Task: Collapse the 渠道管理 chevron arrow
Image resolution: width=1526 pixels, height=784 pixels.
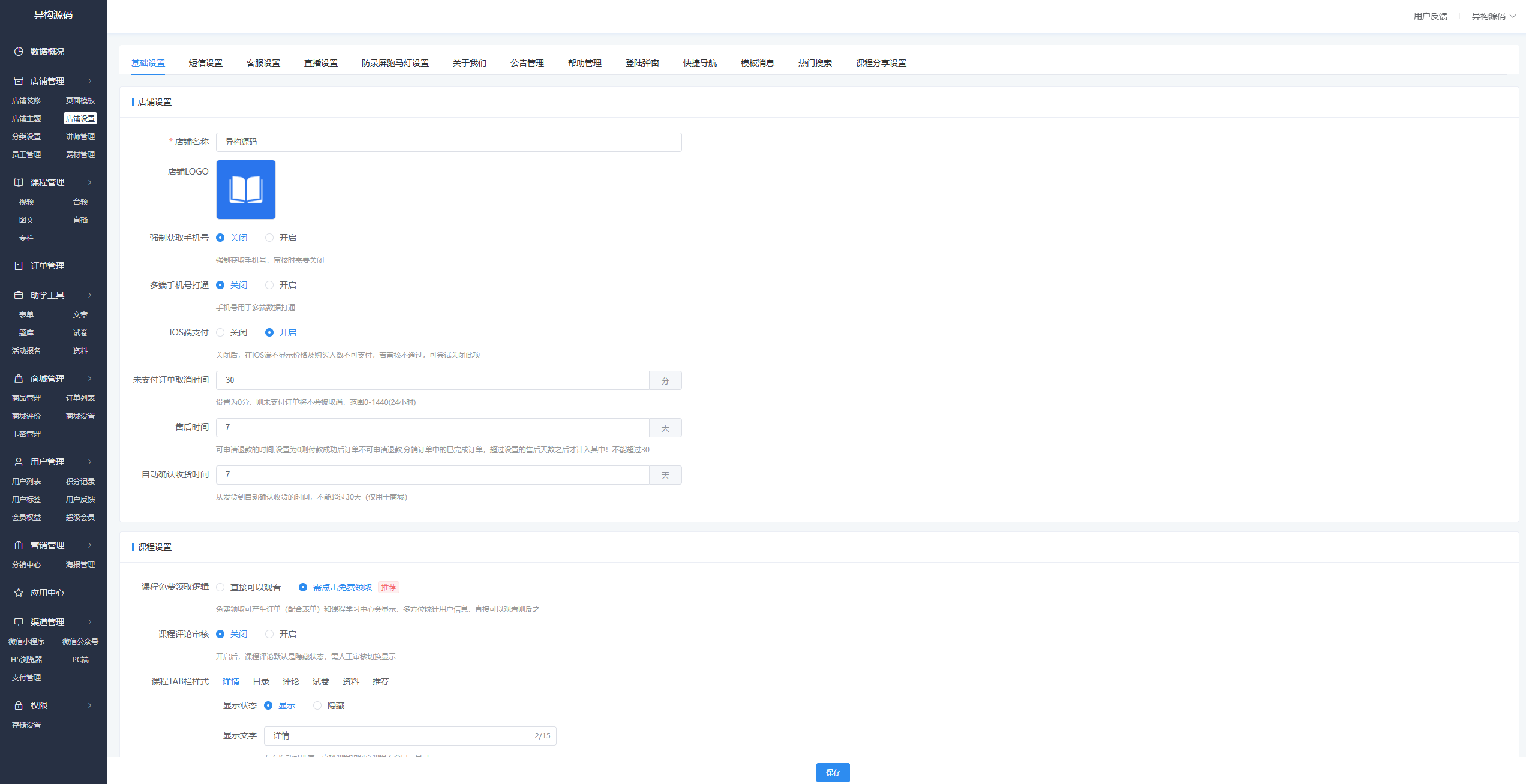Action: 90,622
